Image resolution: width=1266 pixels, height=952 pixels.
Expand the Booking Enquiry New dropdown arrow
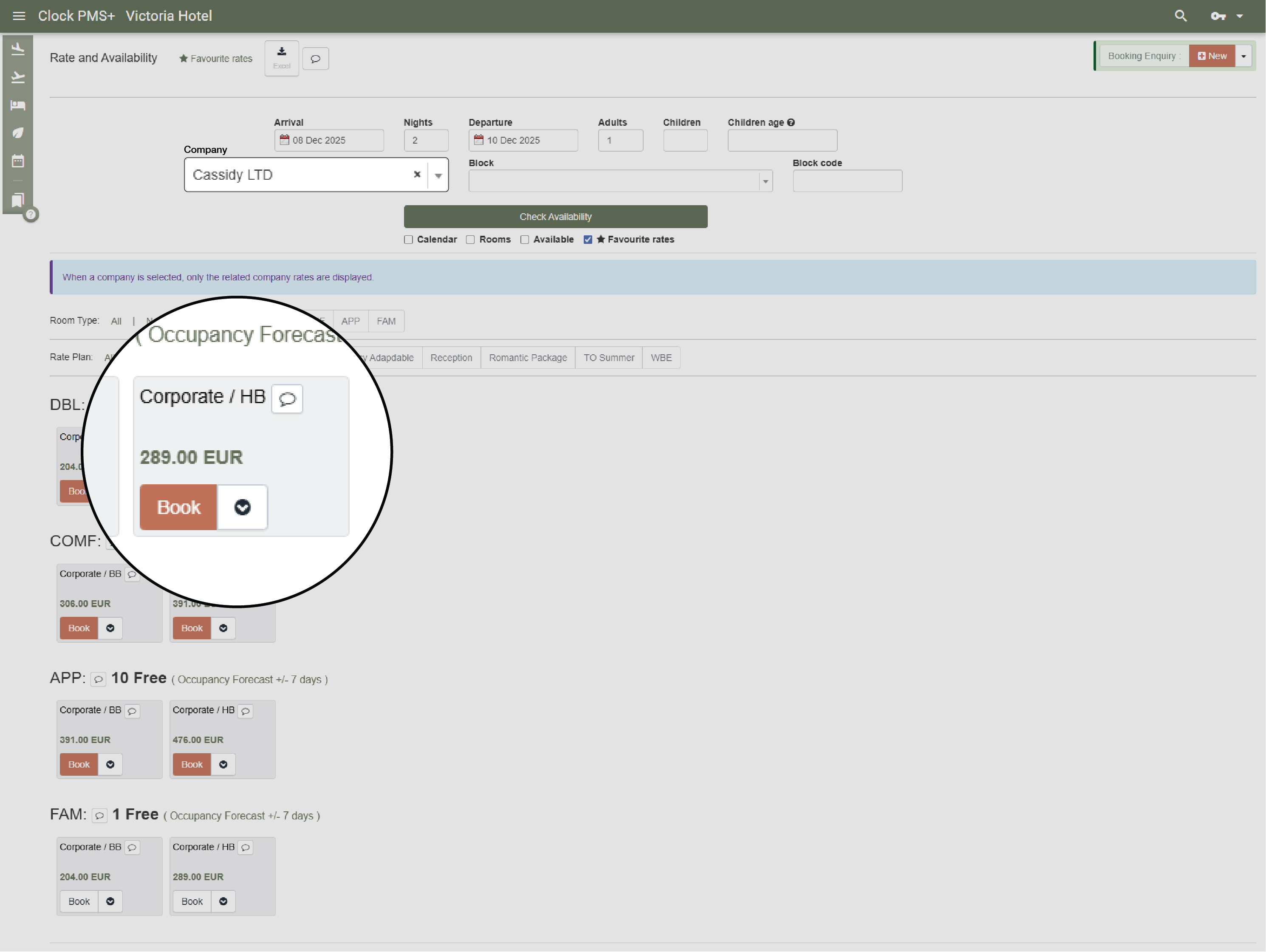tap(1243, 56)
